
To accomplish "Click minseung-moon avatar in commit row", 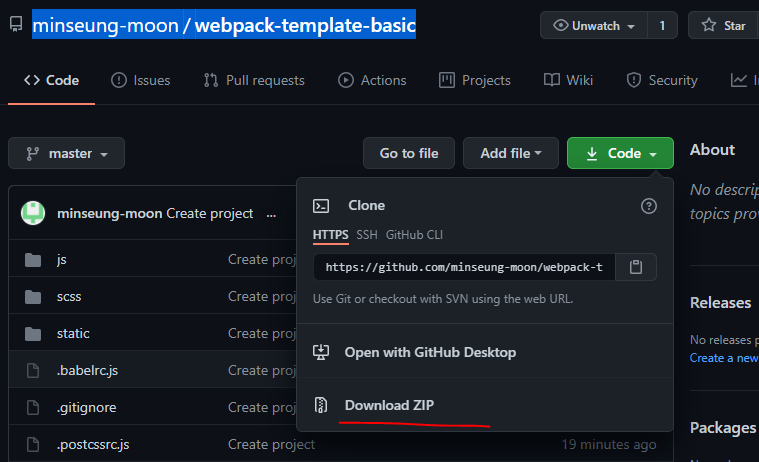I will pyautogui.click(x=33, y=213).
